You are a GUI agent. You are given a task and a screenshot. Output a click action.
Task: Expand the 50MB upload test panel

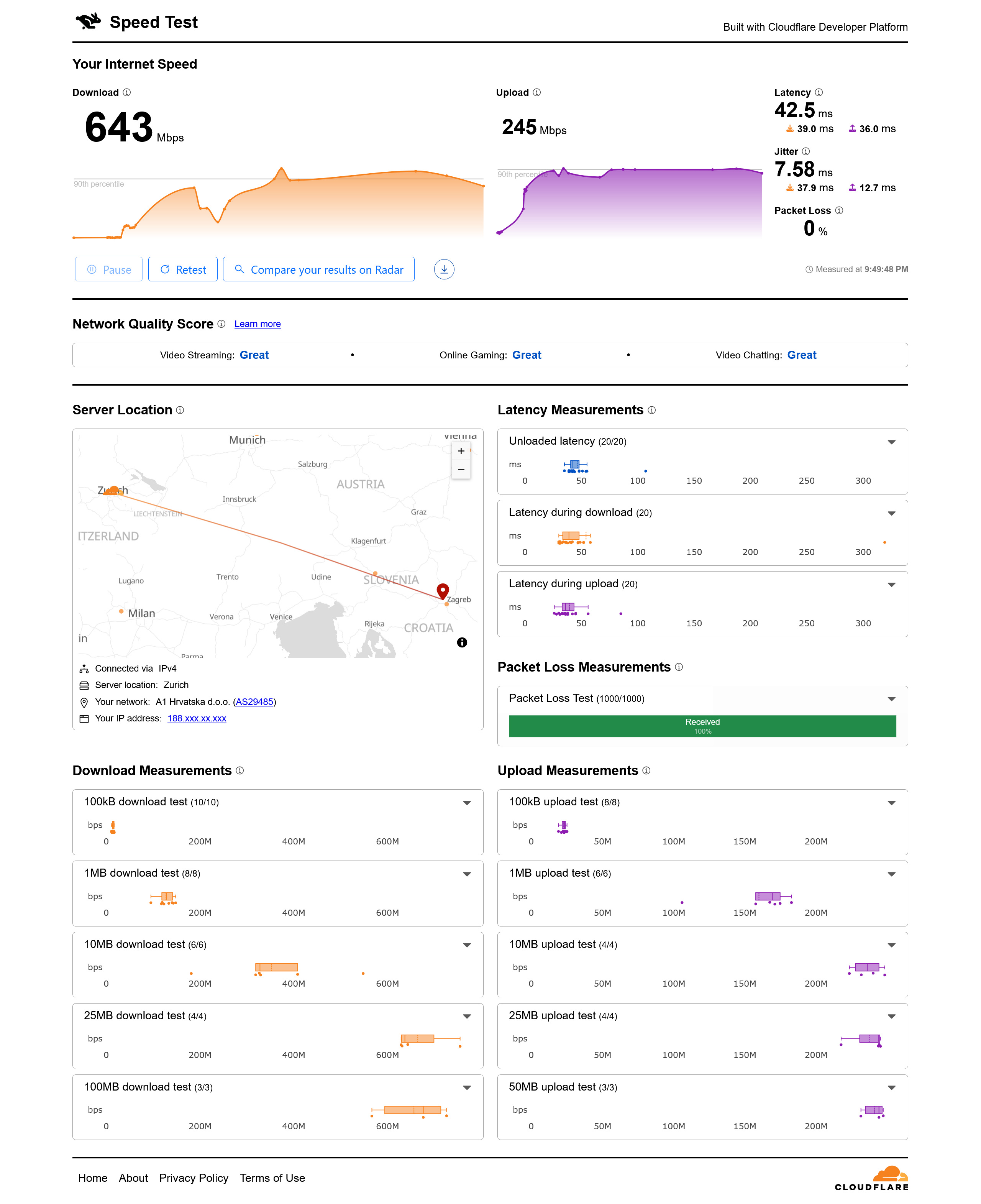pos(892,1087)
